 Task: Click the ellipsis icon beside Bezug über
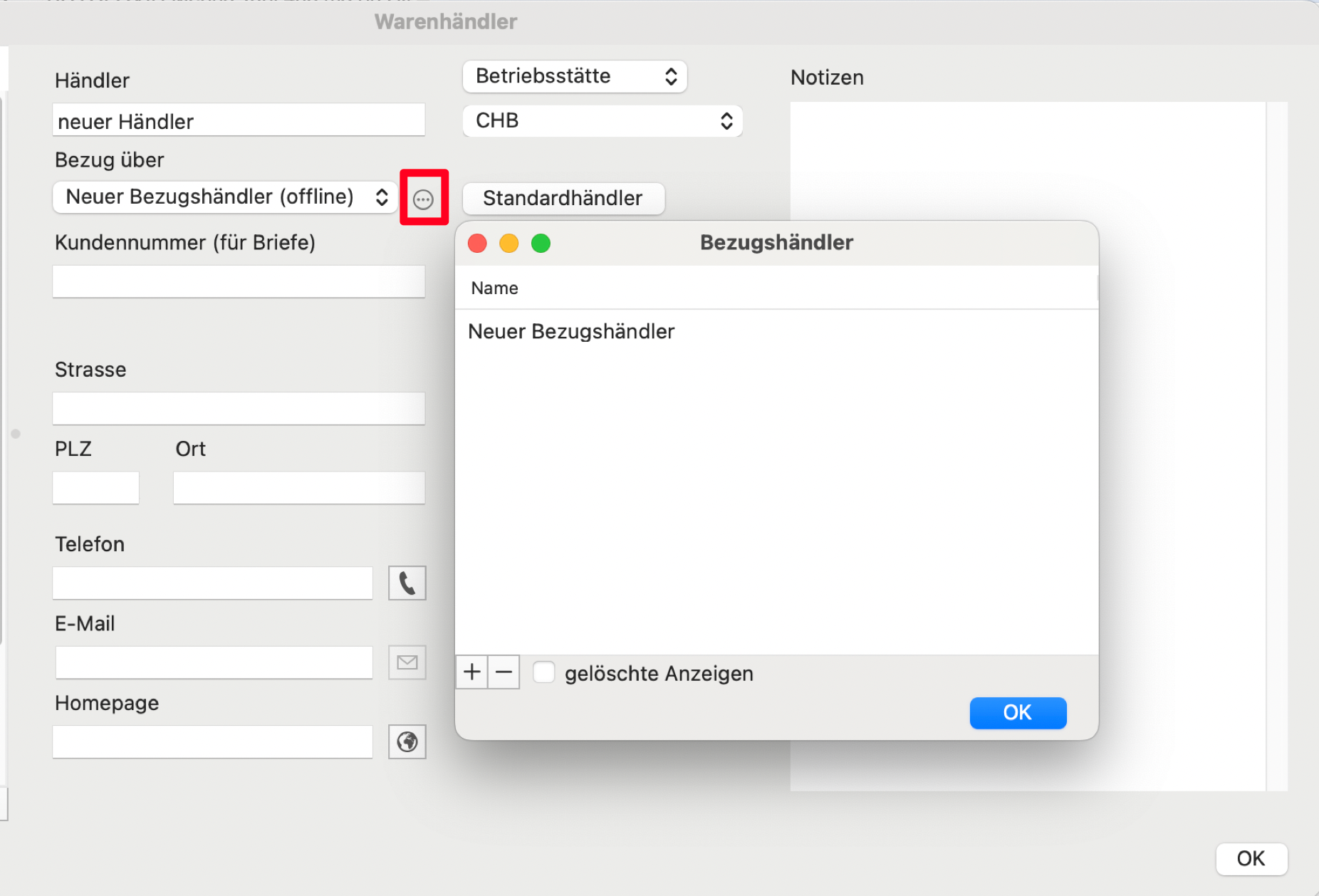pos(423,199)
